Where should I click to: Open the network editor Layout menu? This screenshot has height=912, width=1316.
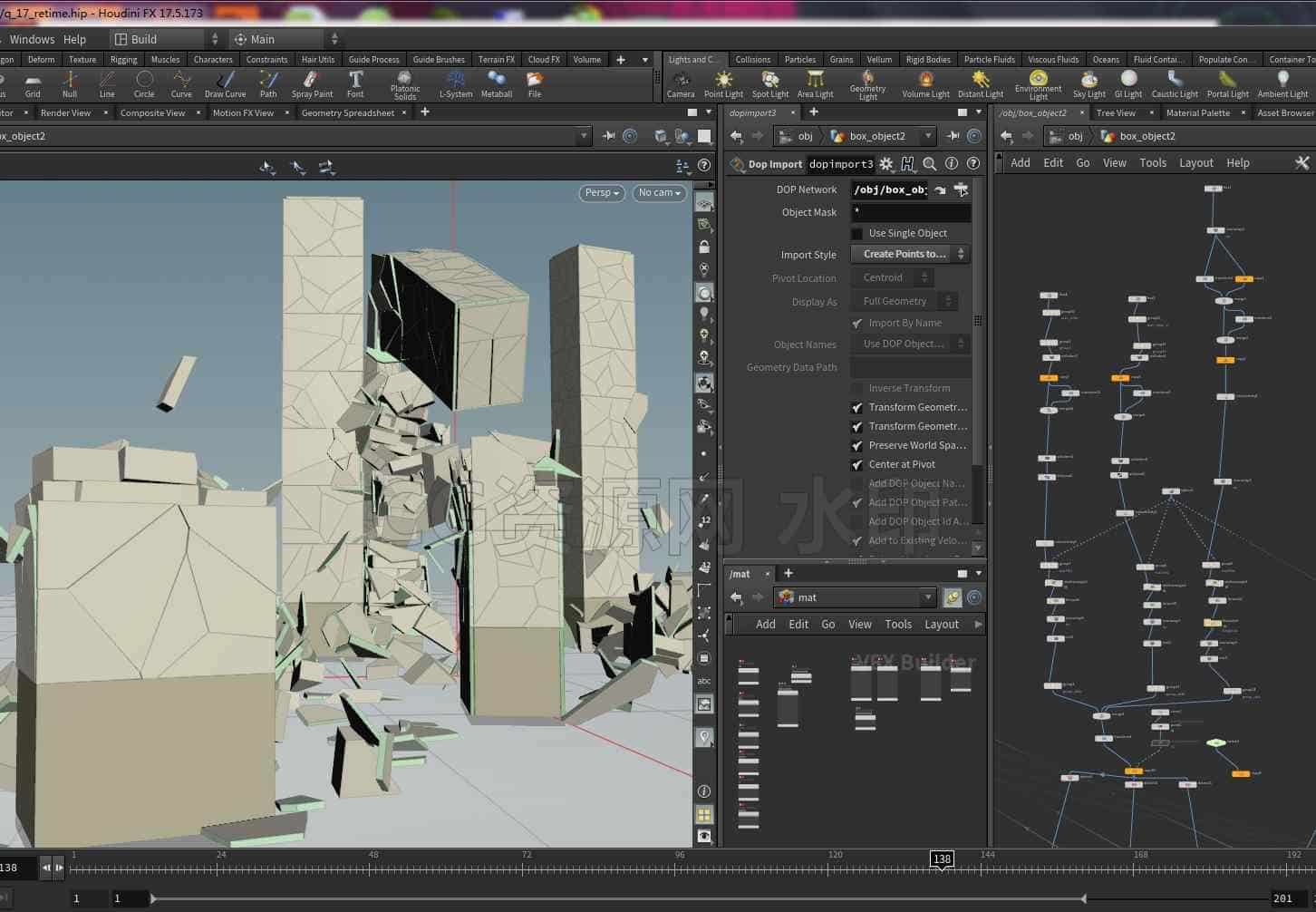pyautogui.click(x=1195, y=163)
